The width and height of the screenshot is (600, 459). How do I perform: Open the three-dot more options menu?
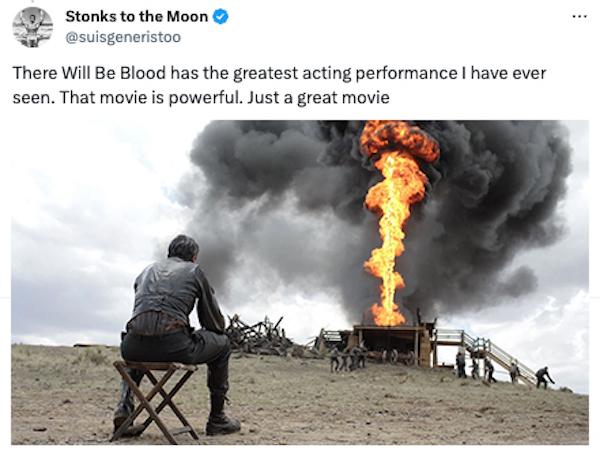pyautogui.click(x=580, y=16)
